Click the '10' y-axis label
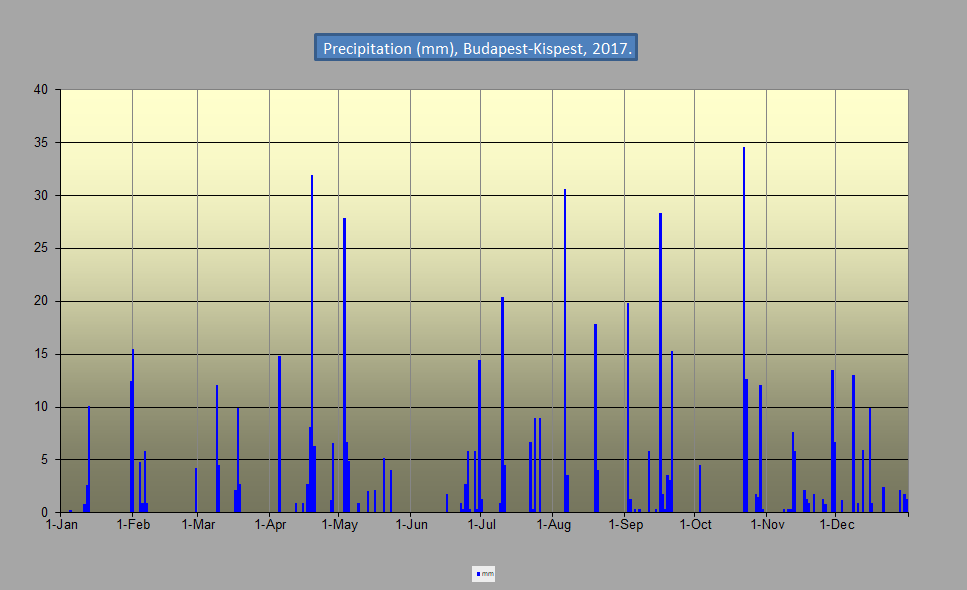 pos(41,407)
